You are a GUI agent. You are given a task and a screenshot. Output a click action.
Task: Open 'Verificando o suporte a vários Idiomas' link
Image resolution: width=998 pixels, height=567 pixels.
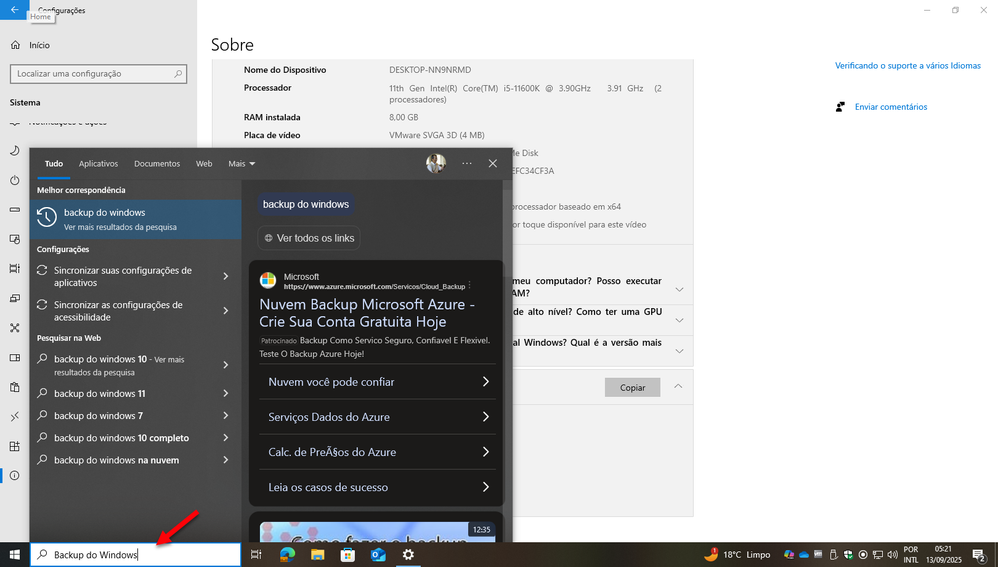tap(908, 66)
